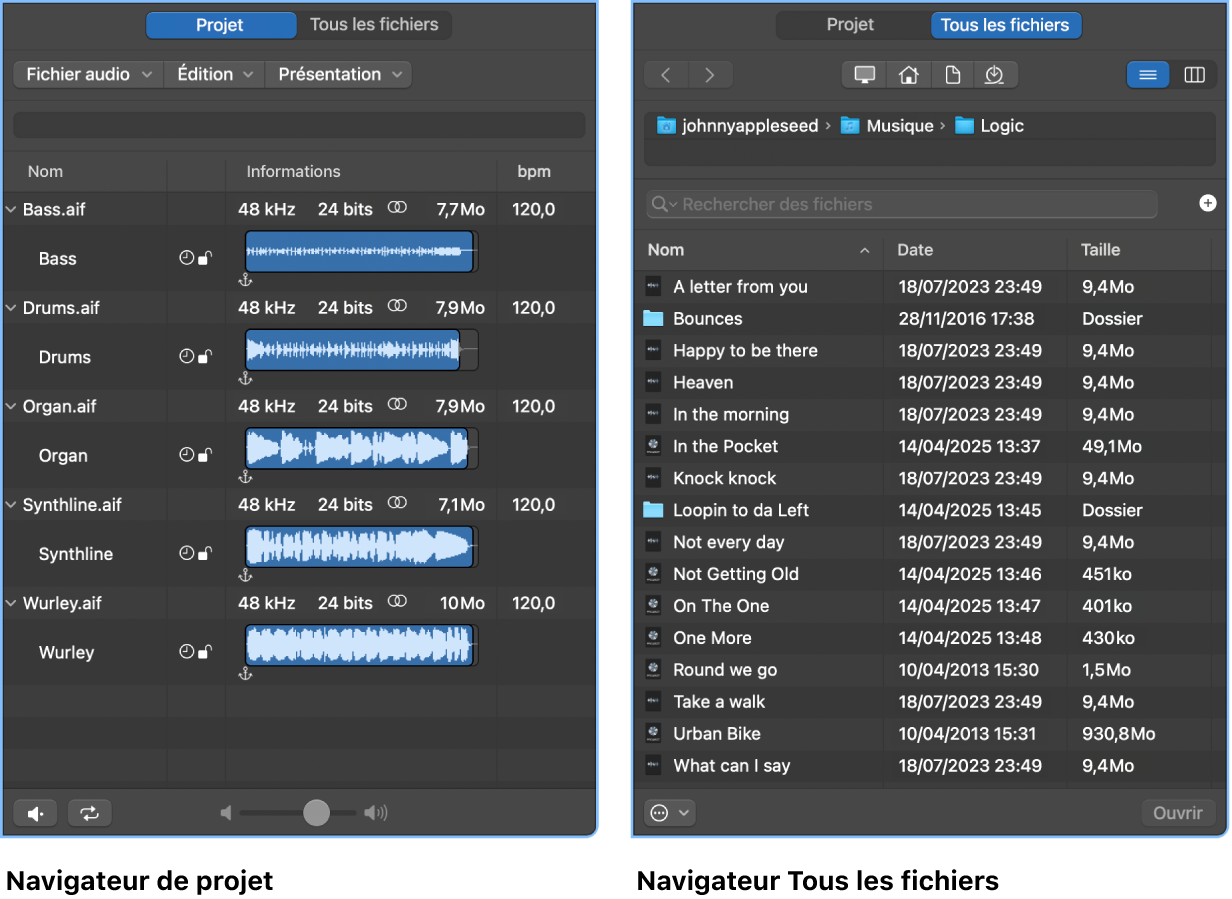
Task: Collapse the Wurley.aif disclosure triangle
Action: tap(11, 603)
